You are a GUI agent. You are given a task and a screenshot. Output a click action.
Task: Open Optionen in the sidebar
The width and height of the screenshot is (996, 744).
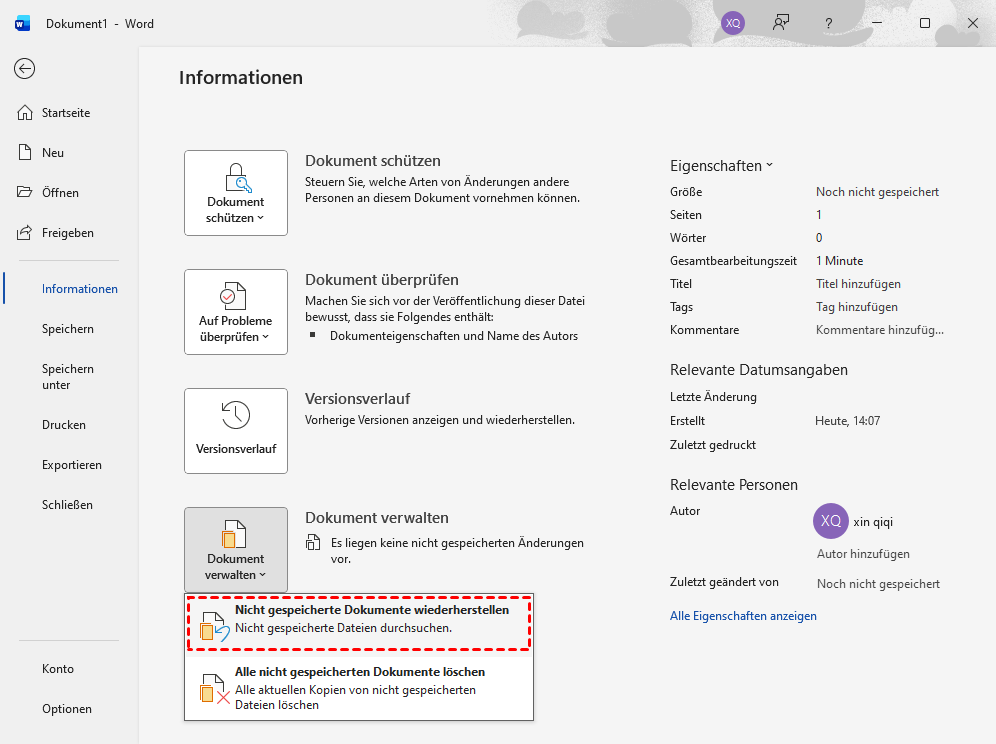coord(66,709)
